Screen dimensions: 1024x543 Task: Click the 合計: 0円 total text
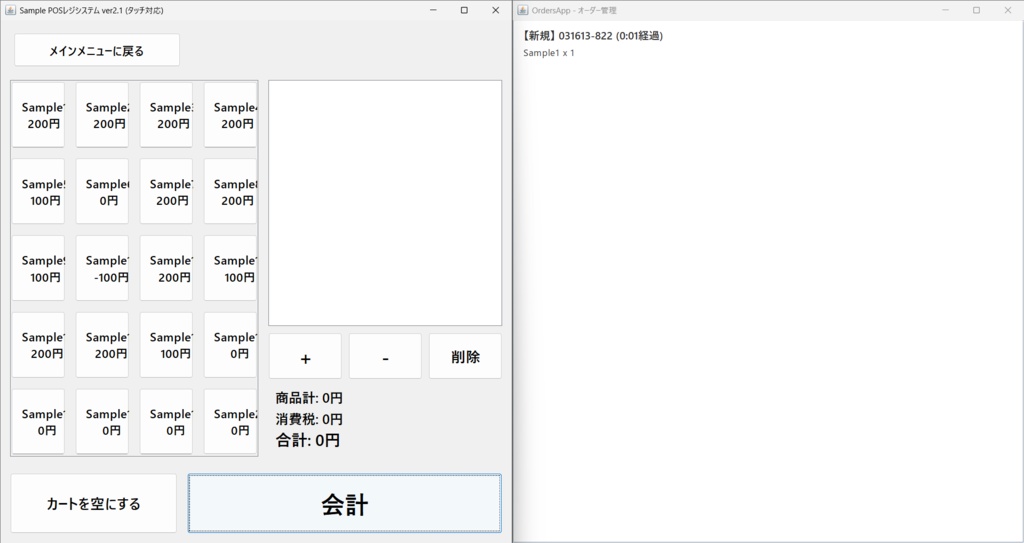point(308,440)
